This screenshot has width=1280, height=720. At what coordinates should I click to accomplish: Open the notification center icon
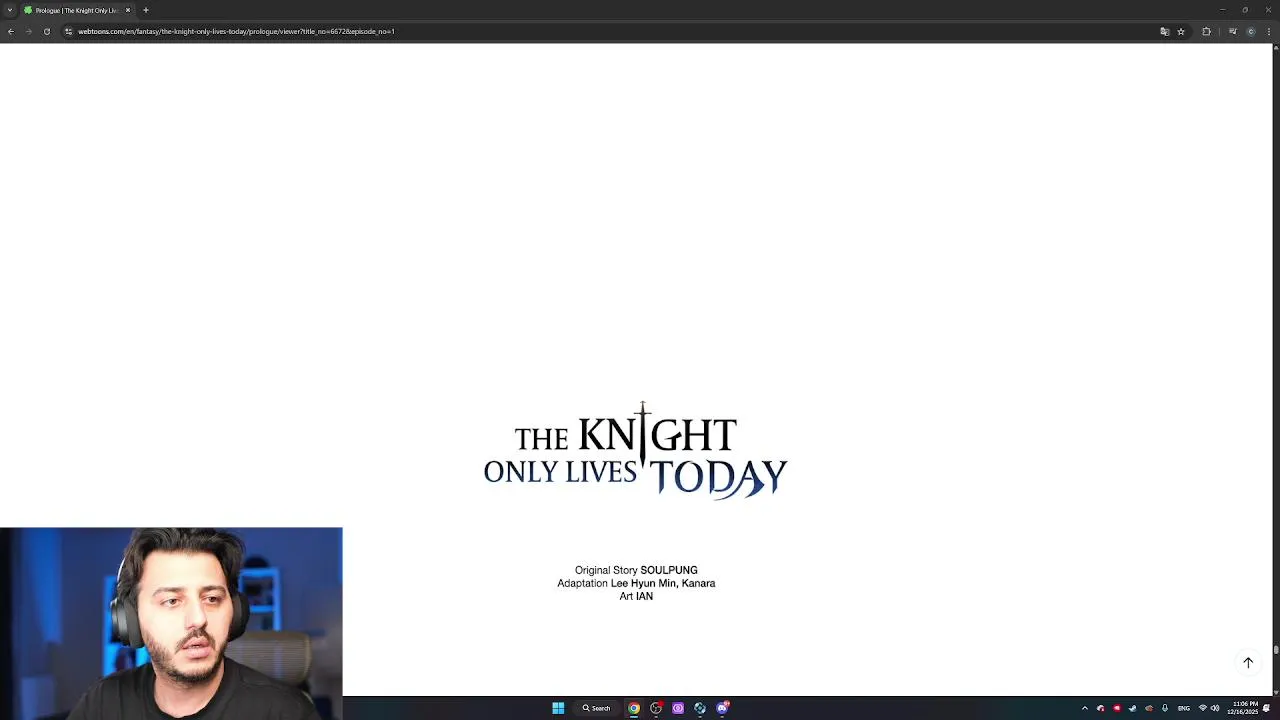(1267, 708)
